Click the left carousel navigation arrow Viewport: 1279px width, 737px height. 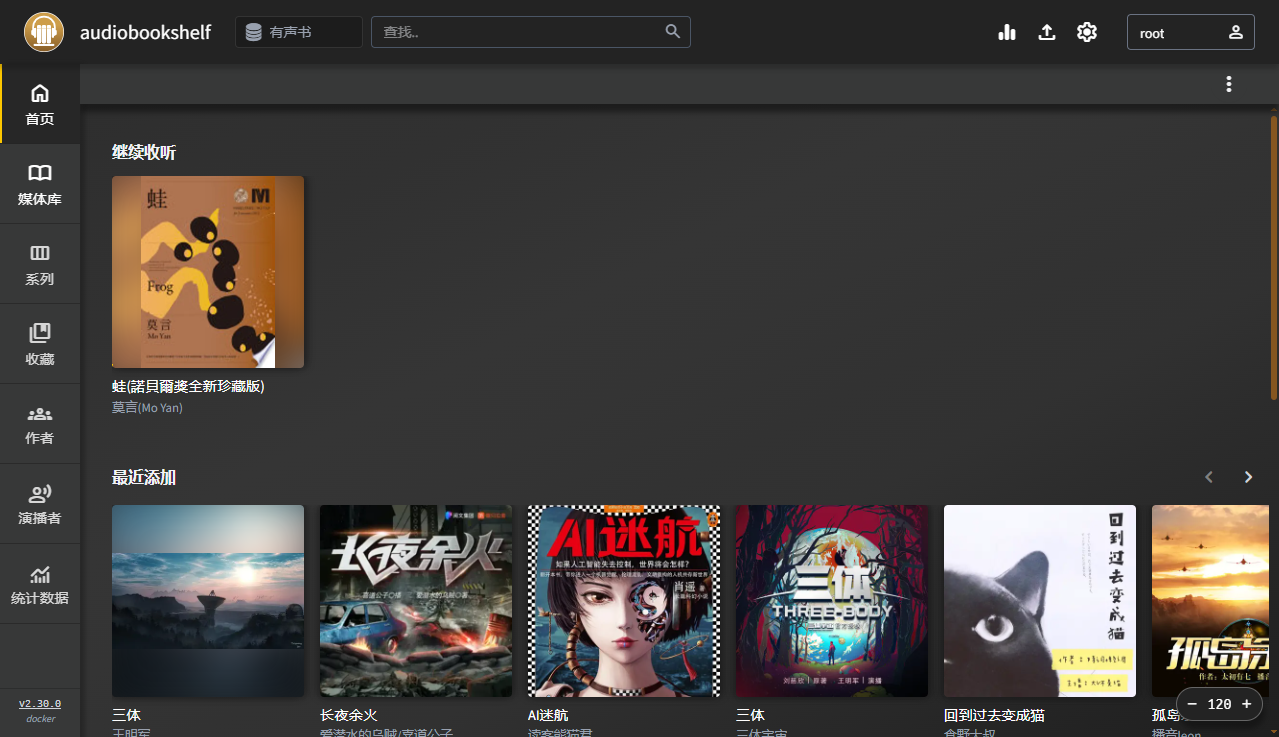[x=1208, y=477]
